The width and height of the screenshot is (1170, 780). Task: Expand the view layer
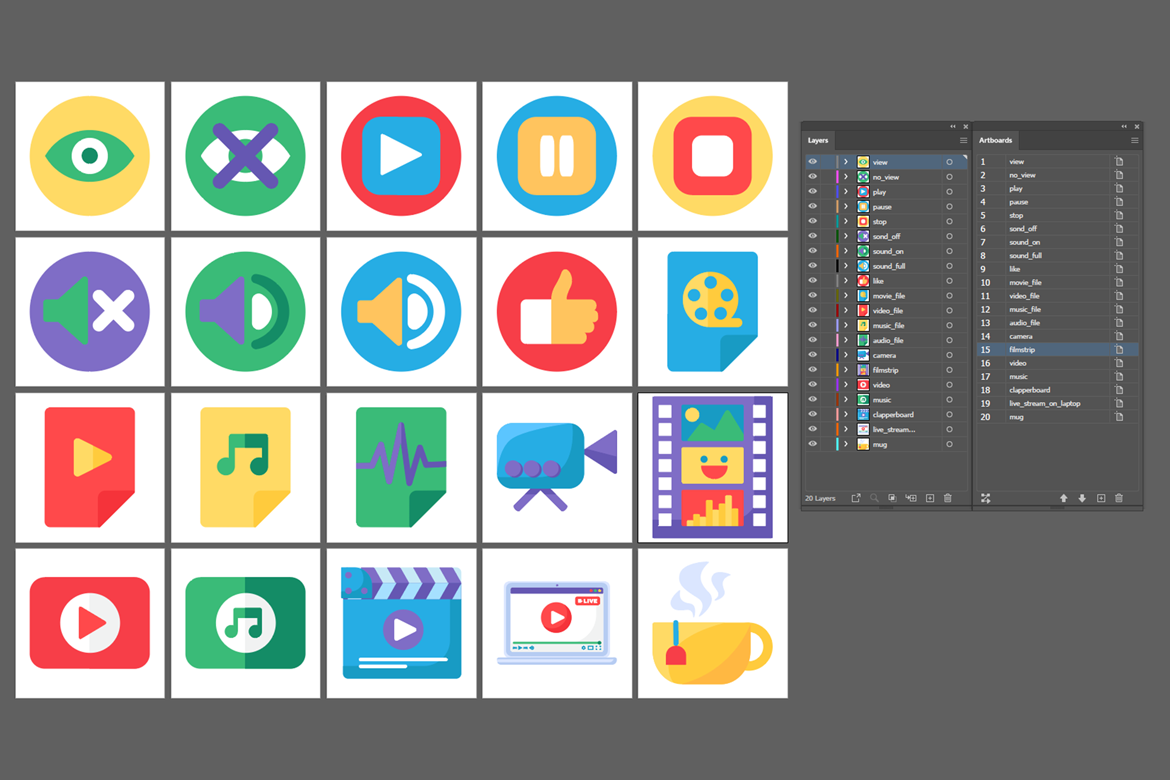[846, 161]
